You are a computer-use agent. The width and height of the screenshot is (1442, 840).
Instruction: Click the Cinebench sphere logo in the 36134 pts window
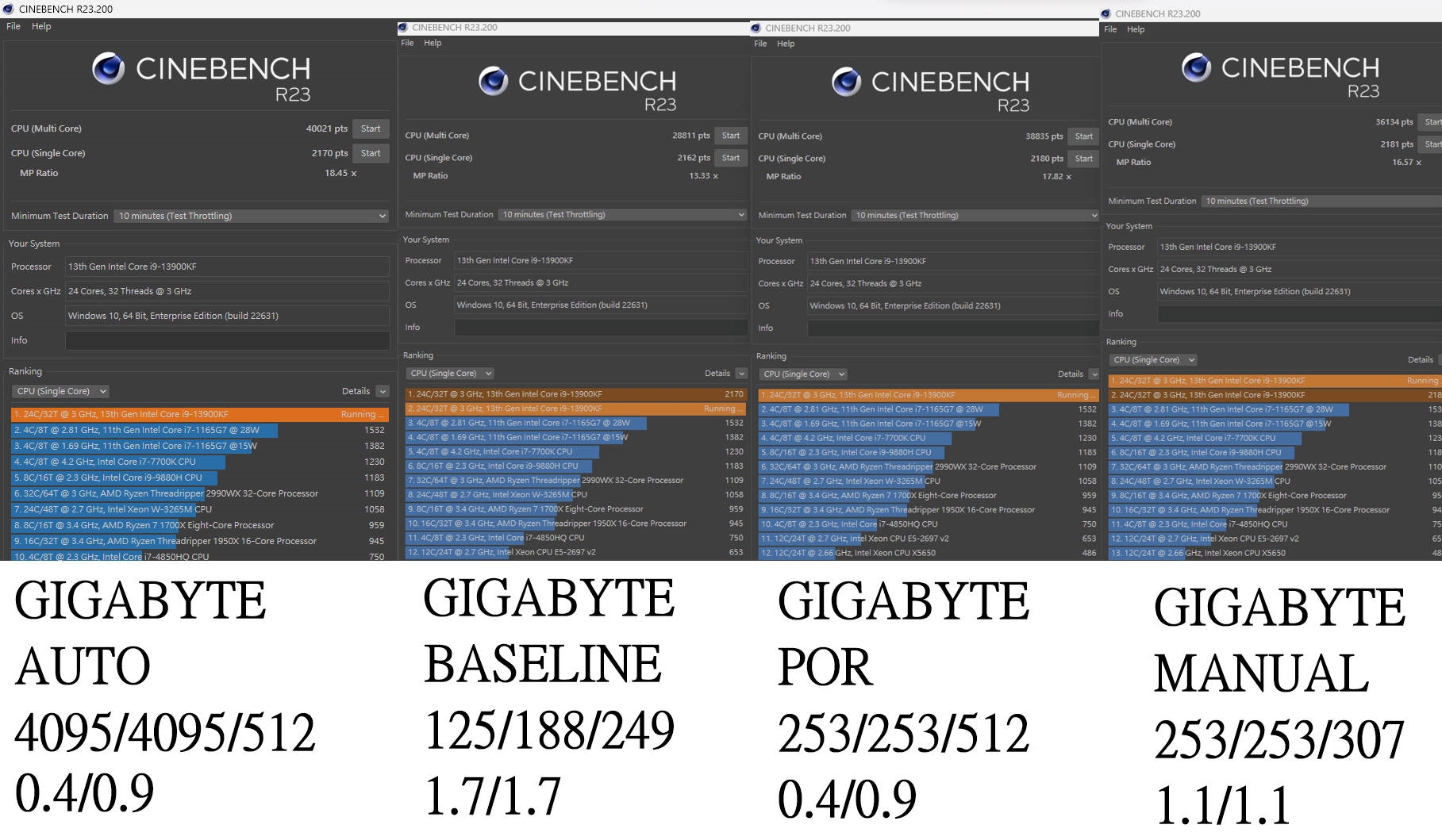coord(1196,67)
